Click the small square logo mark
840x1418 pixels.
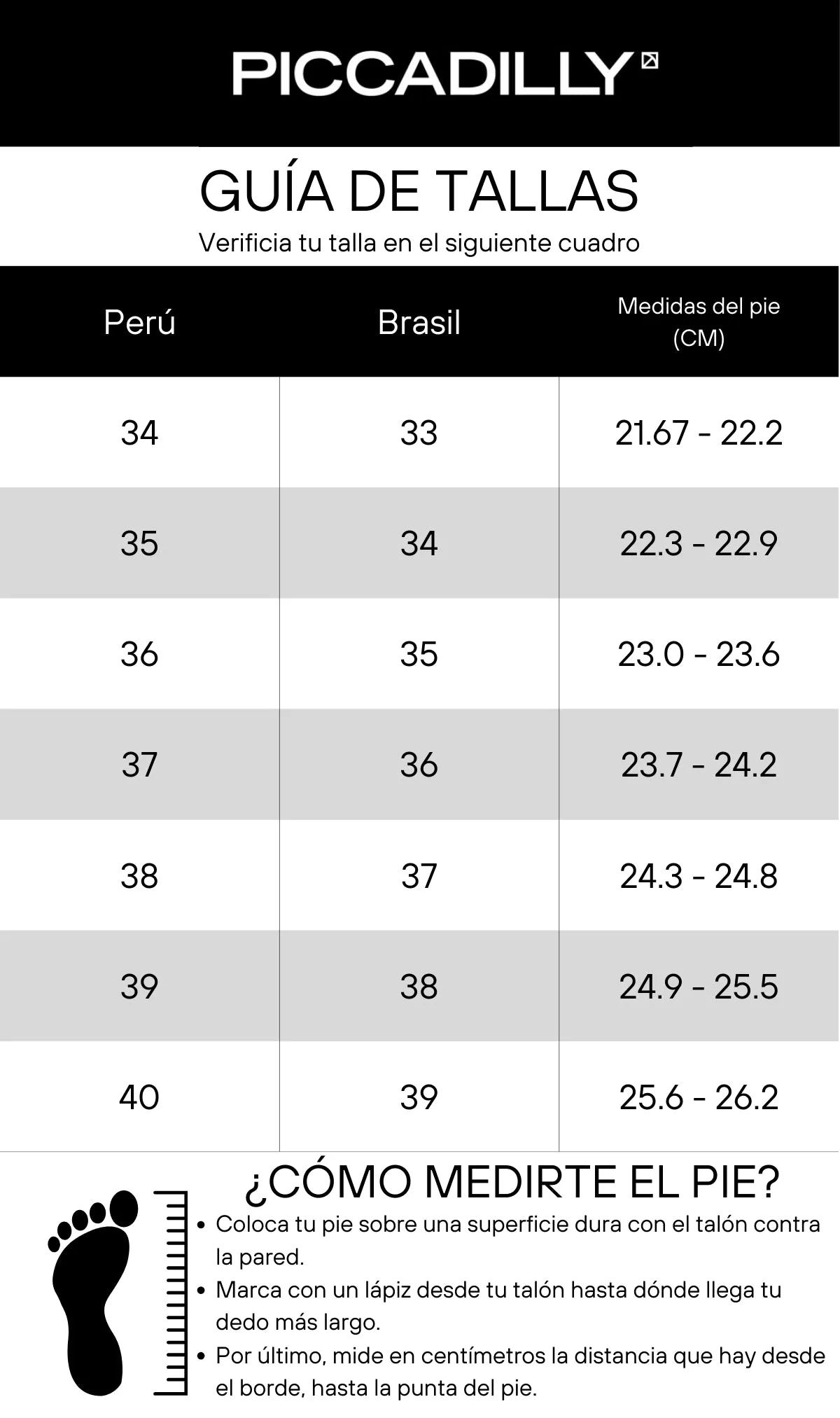tap(650, 61)
